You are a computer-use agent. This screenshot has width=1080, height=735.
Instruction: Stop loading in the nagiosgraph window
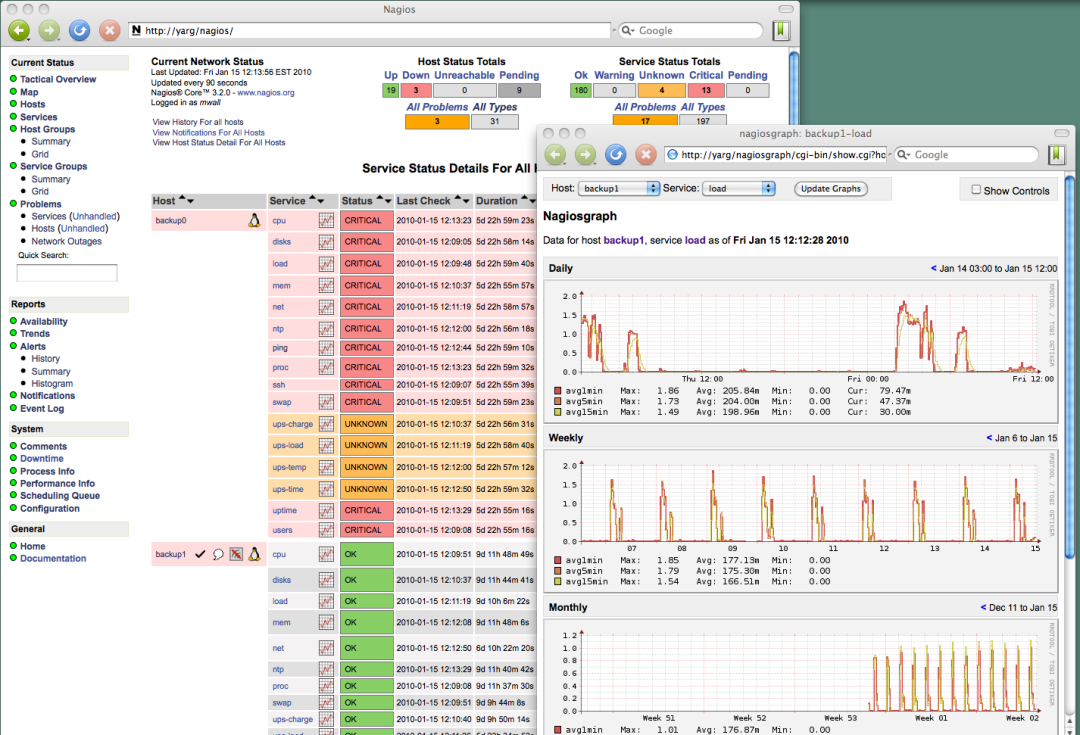(645, 154)
